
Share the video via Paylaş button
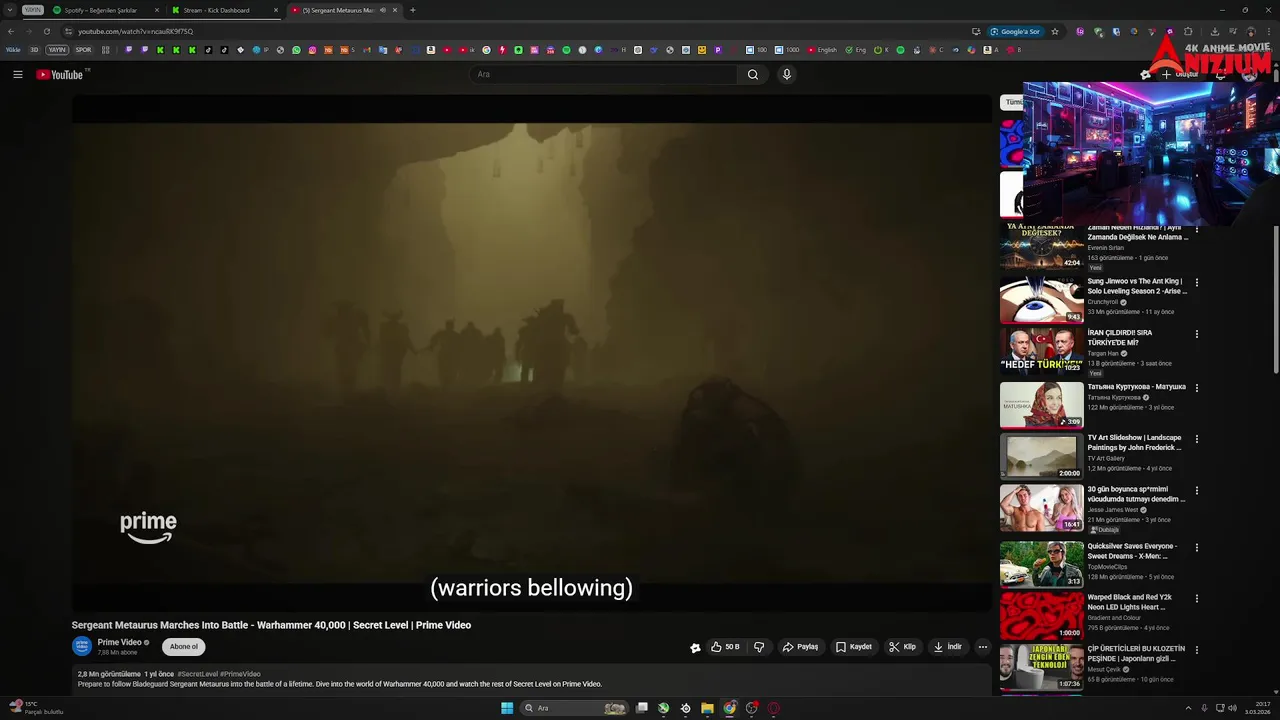(x=800, y=647)
